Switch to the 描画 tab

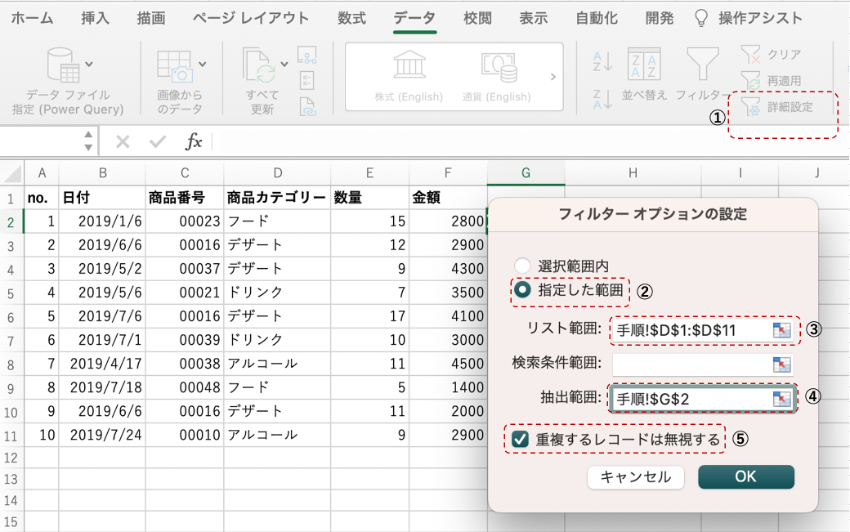[x=151, y=18]
